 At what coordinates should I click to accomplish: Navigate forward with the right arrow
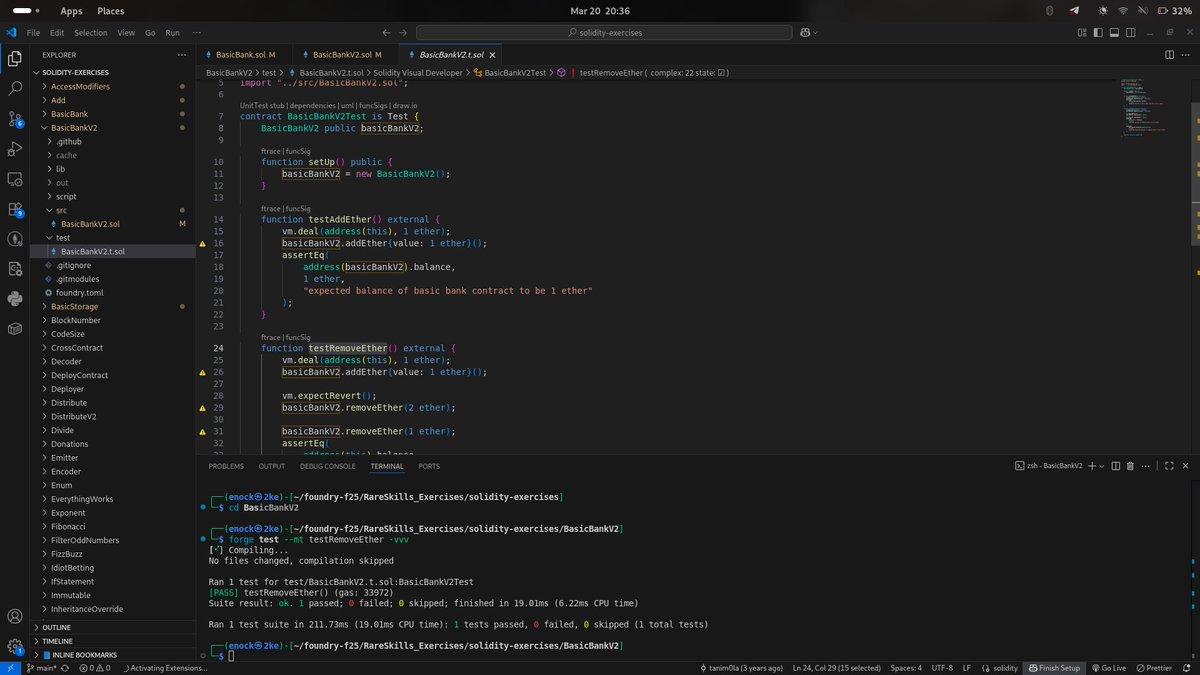(x=402, y=32)
